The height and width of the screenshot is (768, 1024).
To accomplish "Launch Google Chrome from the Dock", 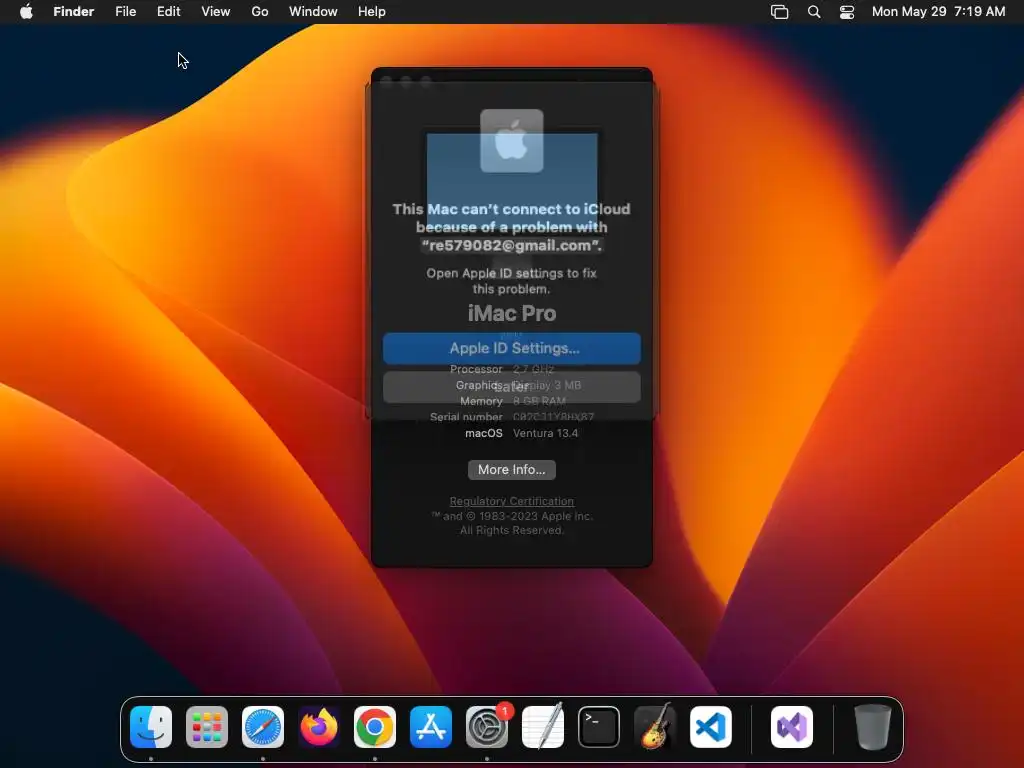I will point(375,727).
